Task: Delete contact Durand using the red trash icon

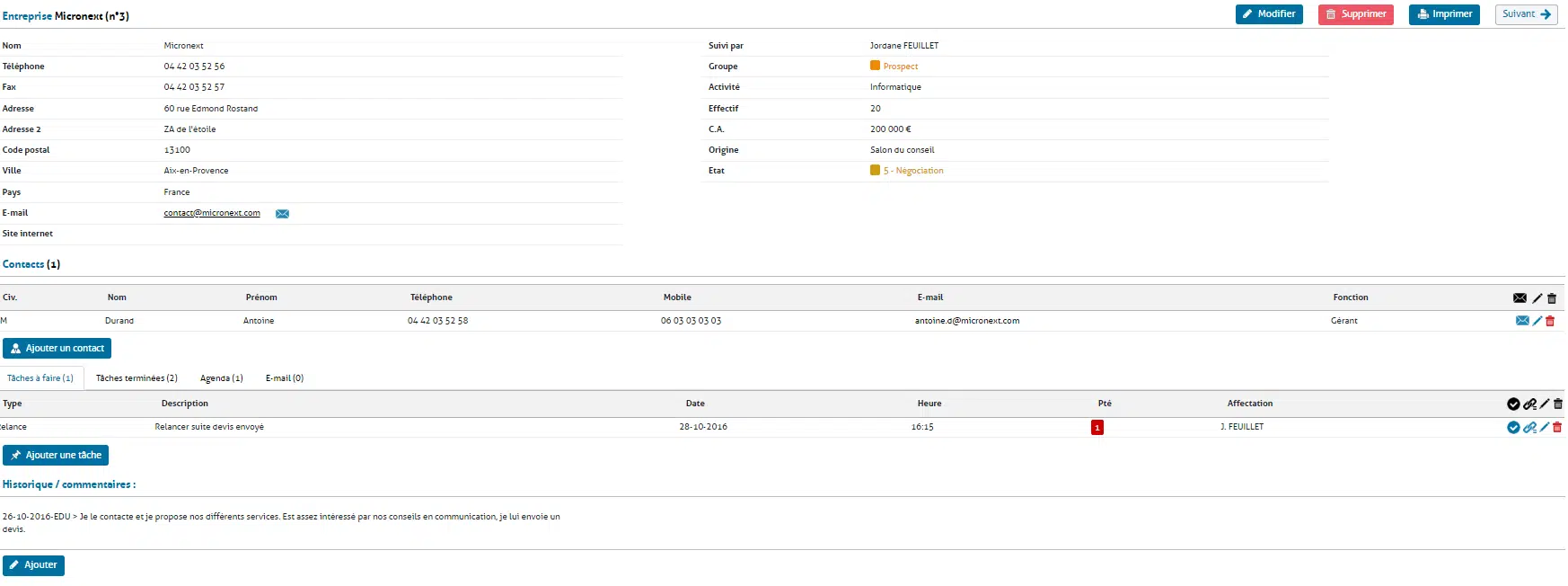Action: click(x=1550, y=321)
